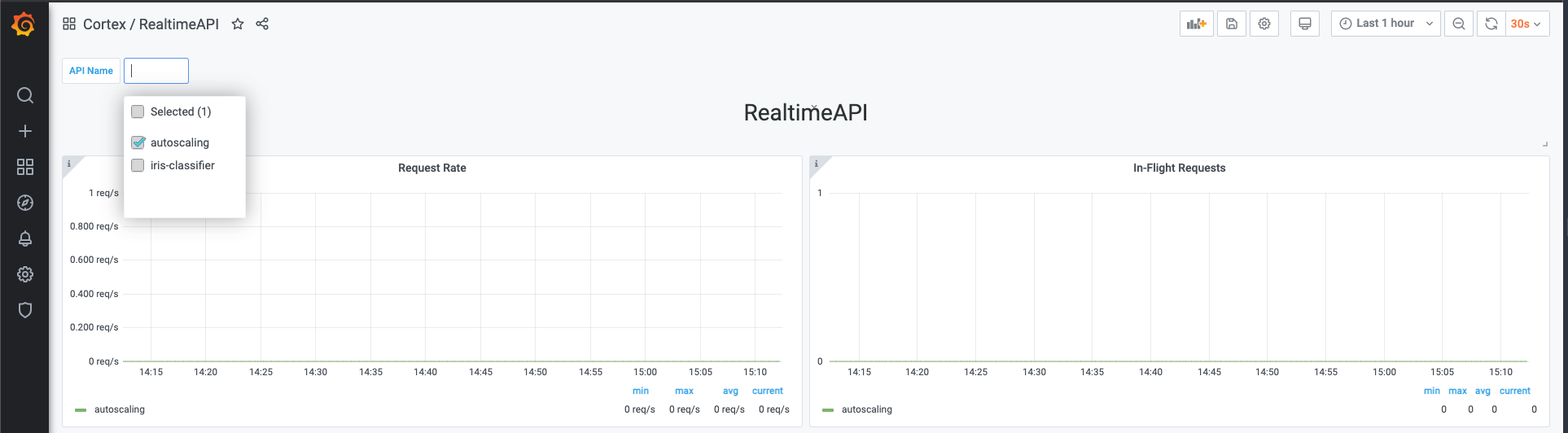Star the RealtimeAPI dashboard

click(238, 24)
